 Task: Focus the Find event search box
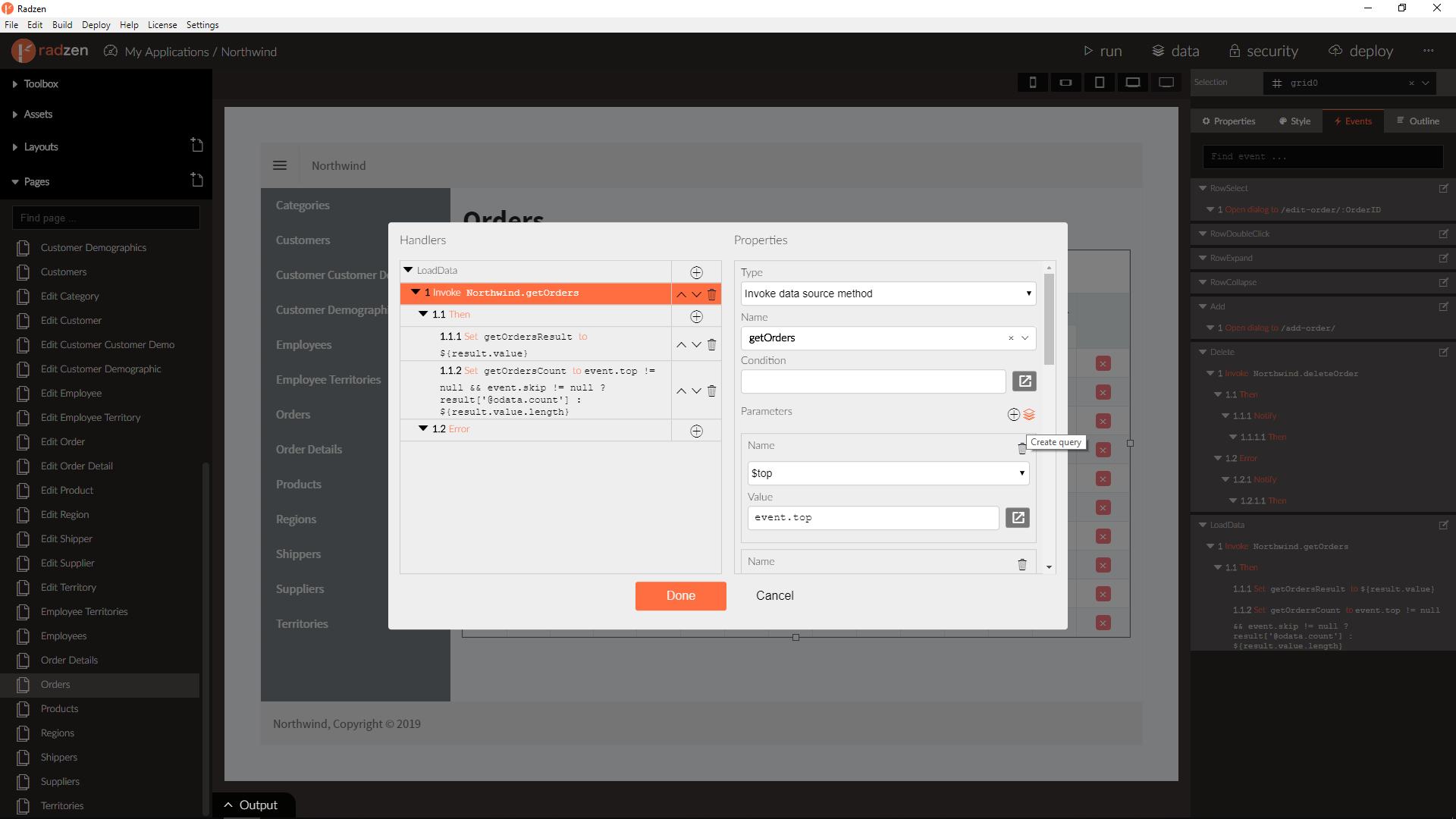coord(1323,157)
